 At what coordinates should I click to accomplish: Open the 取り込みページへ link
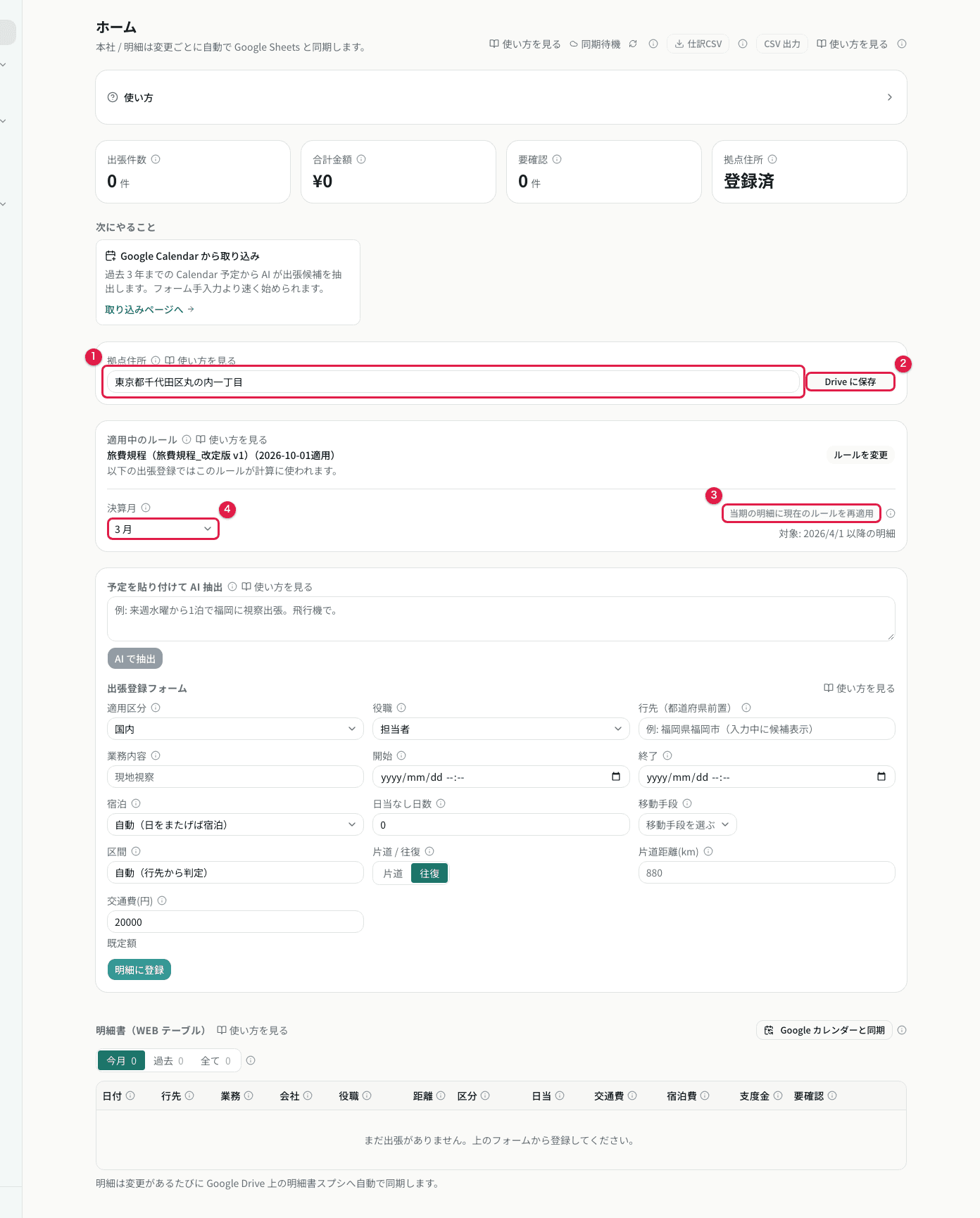point(149,309)
